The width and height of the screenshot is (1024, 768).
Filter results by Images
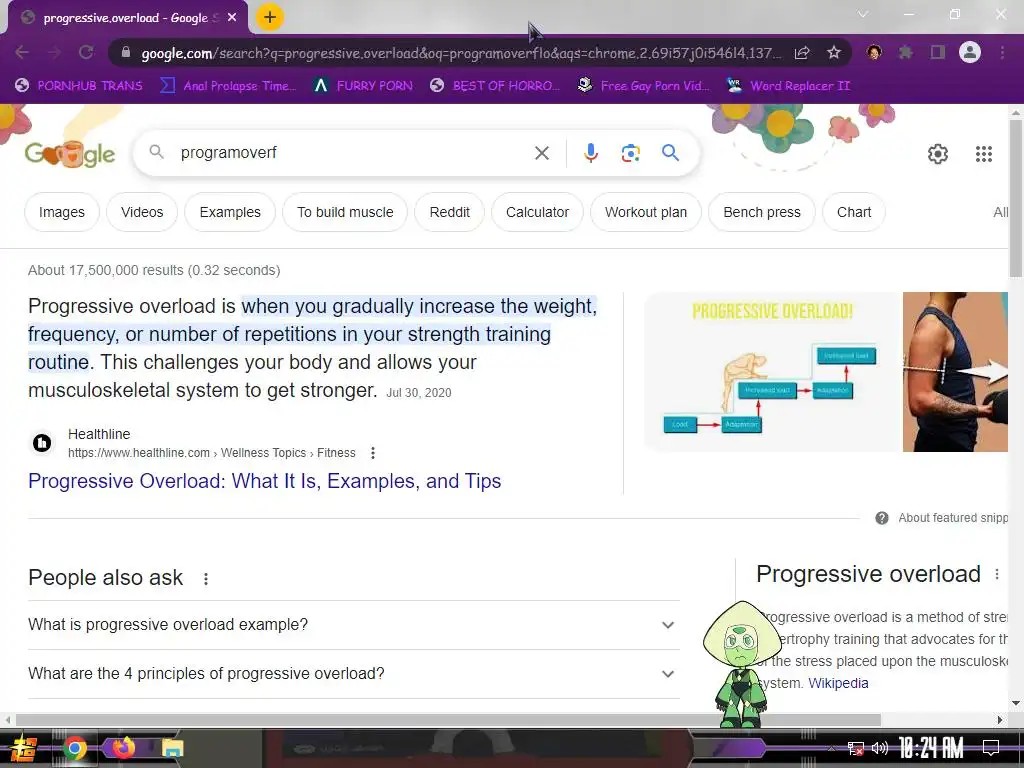(x=61, y=212)
